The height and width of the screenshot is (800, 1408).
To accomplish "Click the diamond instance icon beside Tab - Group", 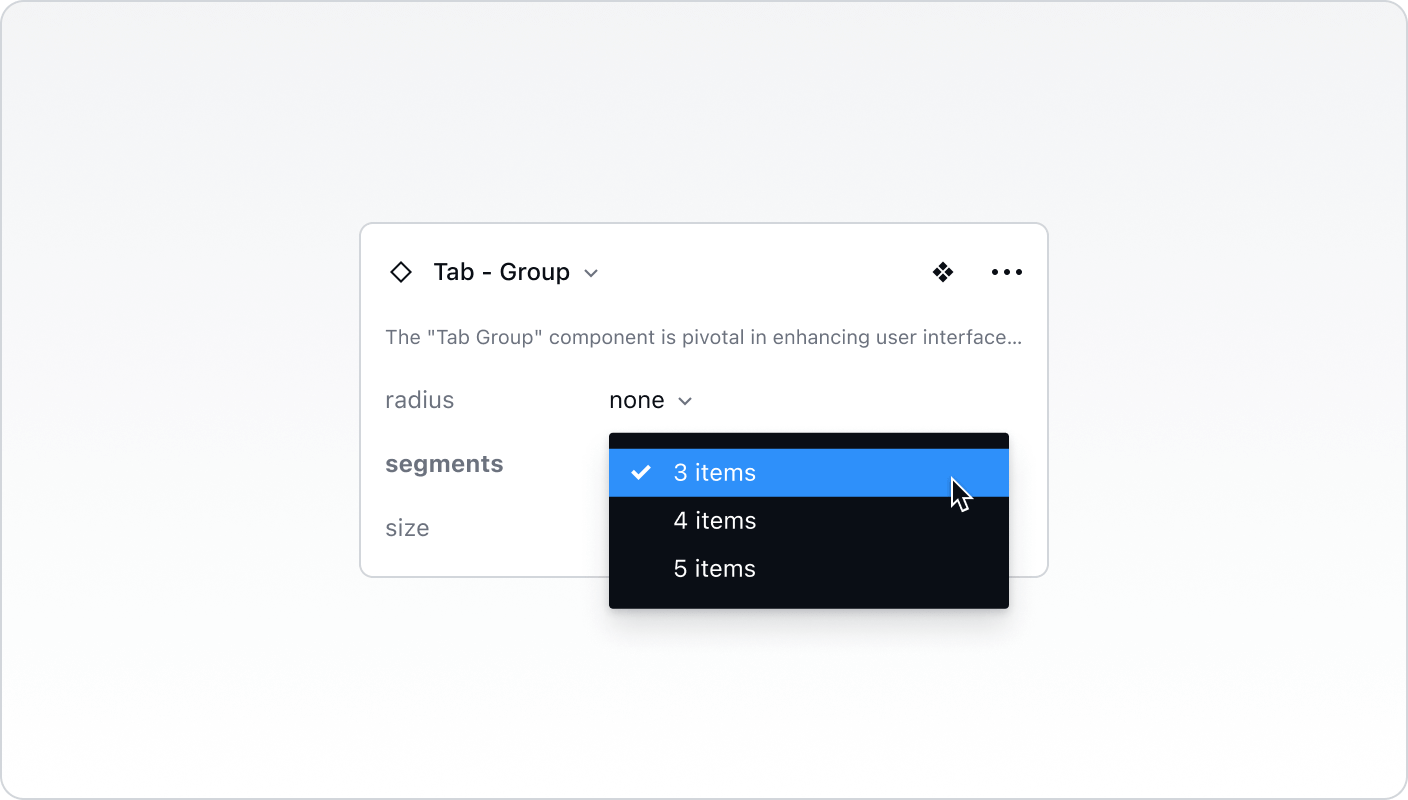I will pyautogui.click(x=401, y=272).
